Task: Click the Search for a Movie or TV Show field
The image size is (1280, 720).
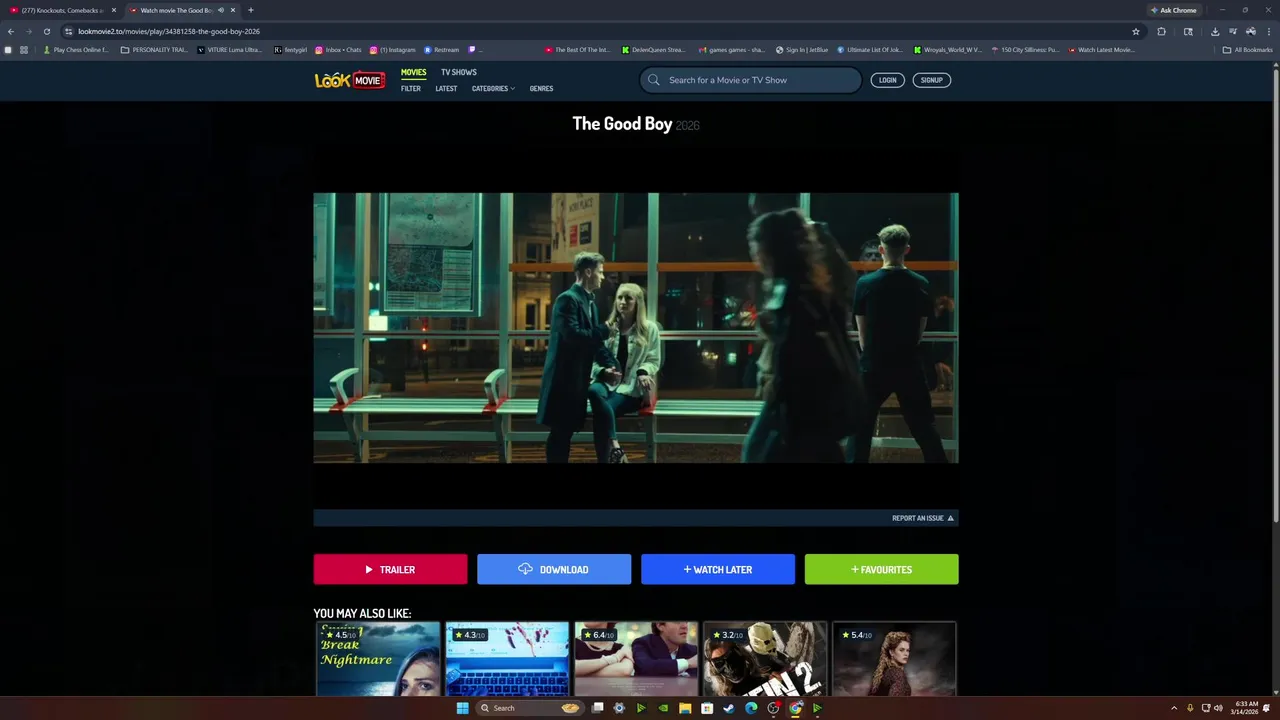Action: (x=751, y=80)
